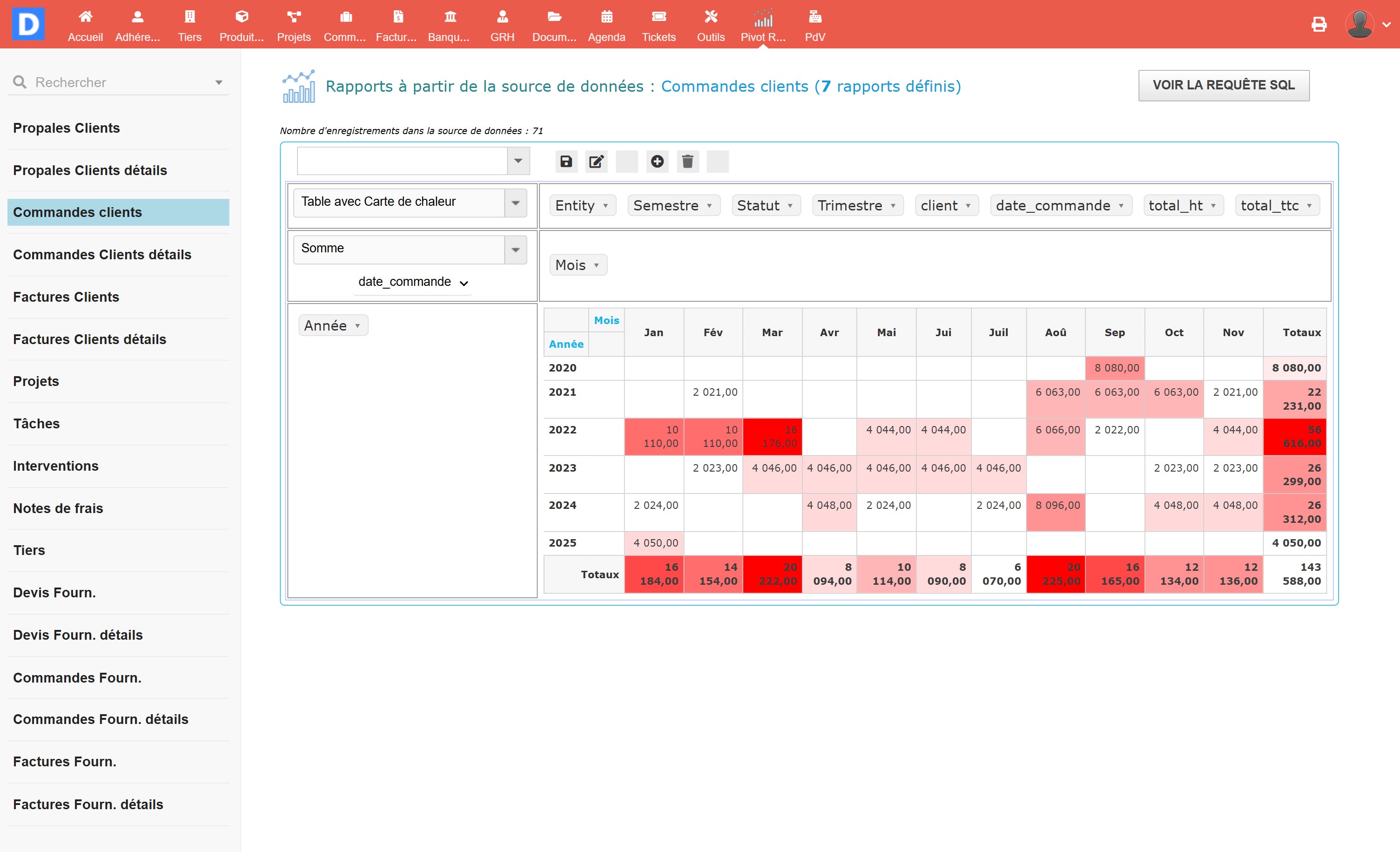This screenshot has height=852, width=1400.
Task: Expand the Trimestre attribute filter arrow
Action: tap(893, 206)
